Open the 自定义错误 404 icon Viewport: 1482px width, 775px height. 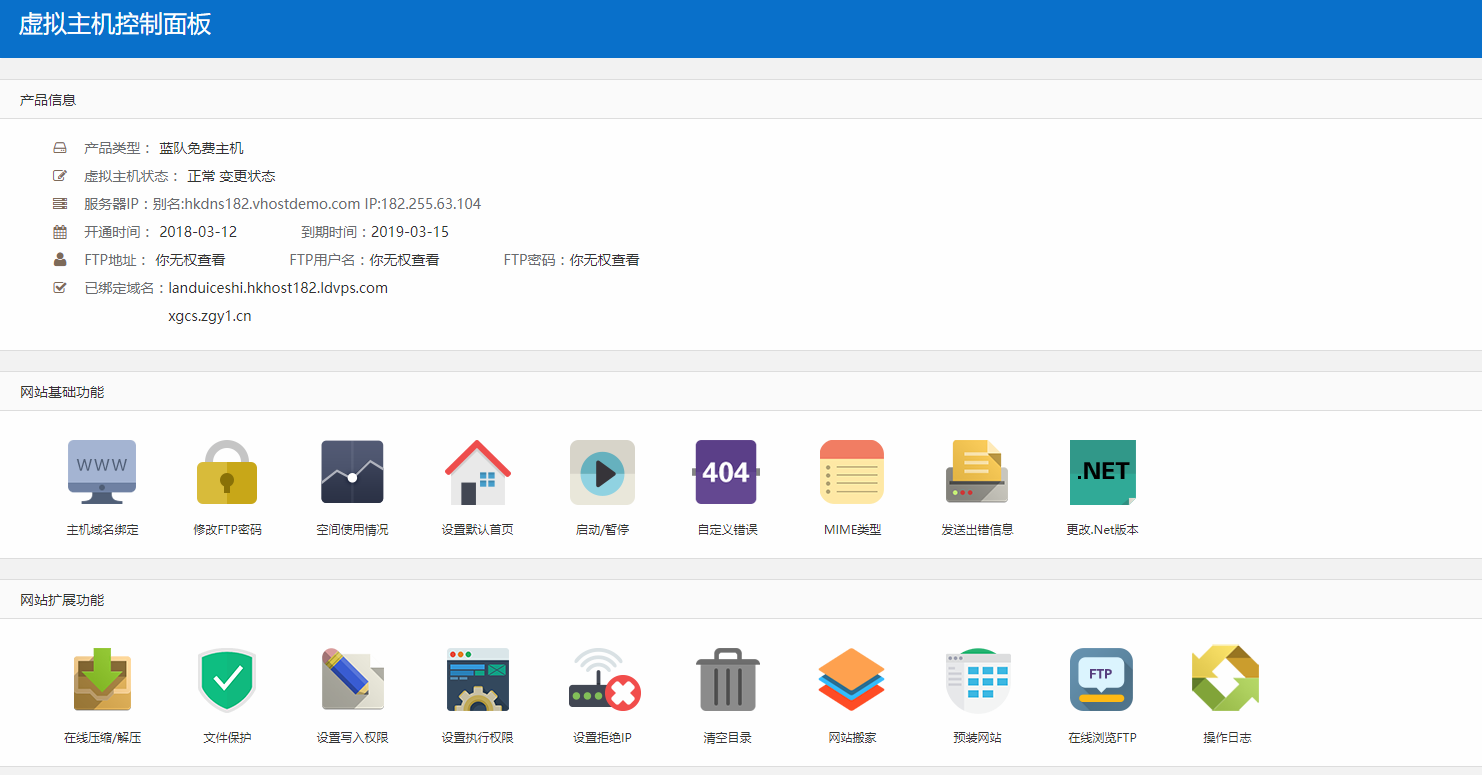727,472
